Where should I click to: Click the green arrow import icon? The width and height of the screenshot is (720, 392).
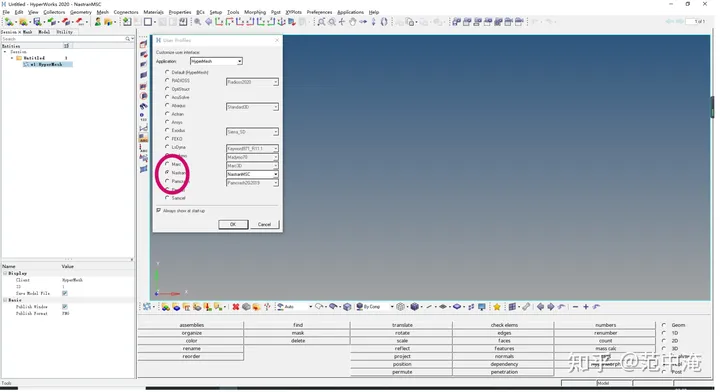[x=52, y=22]
